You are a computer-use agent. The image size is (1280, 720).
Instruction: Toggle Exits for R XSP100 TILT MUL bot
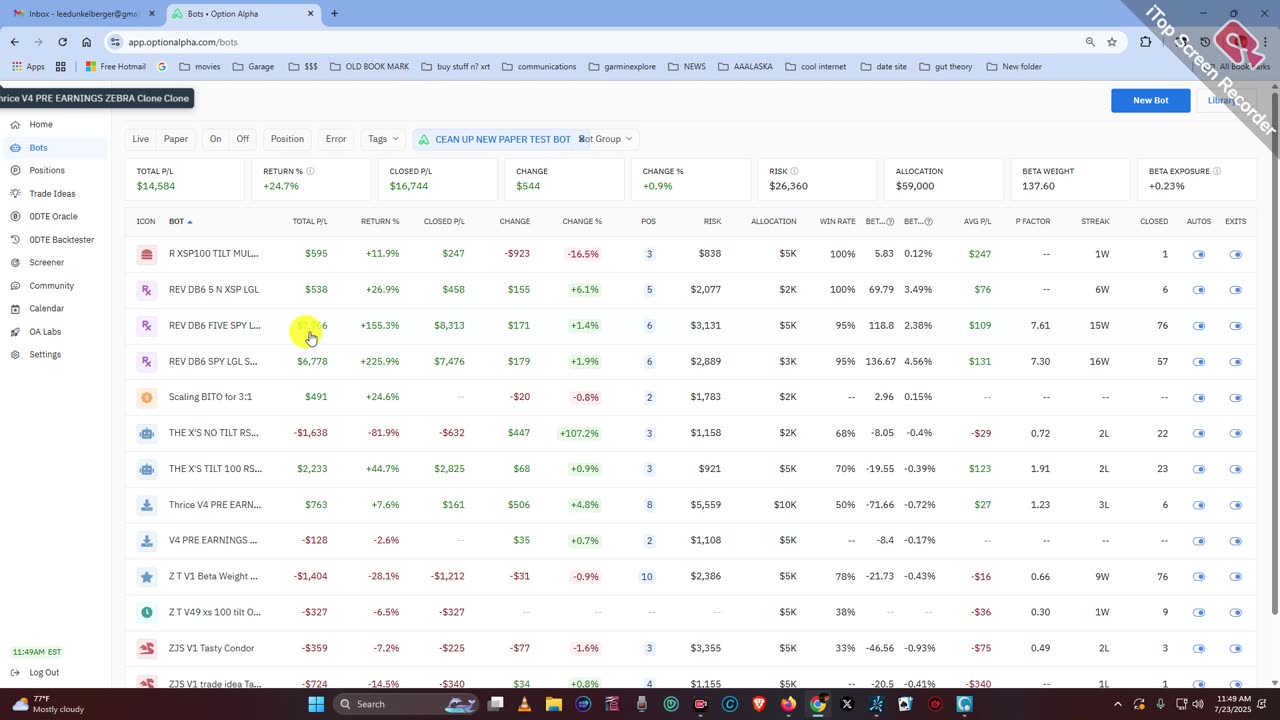[1236, 254]
